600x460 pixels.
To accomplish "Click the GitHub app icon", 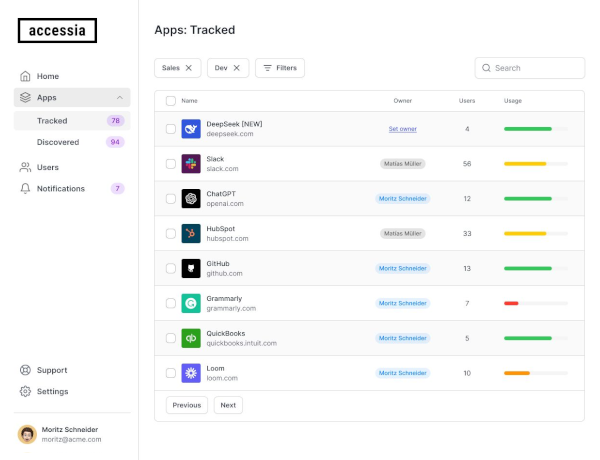I will pyautogui.click(x=191, y=269).
